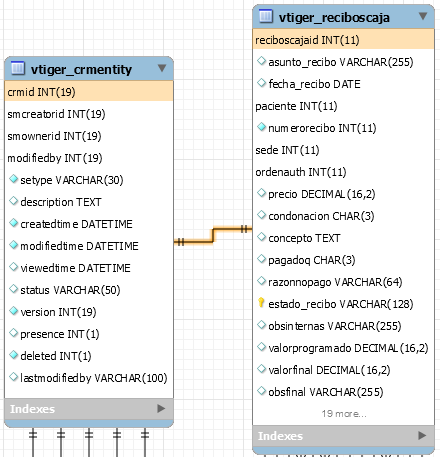
Task: Collapse the vtiger_reciboscaja table columns
Action: 423,16
